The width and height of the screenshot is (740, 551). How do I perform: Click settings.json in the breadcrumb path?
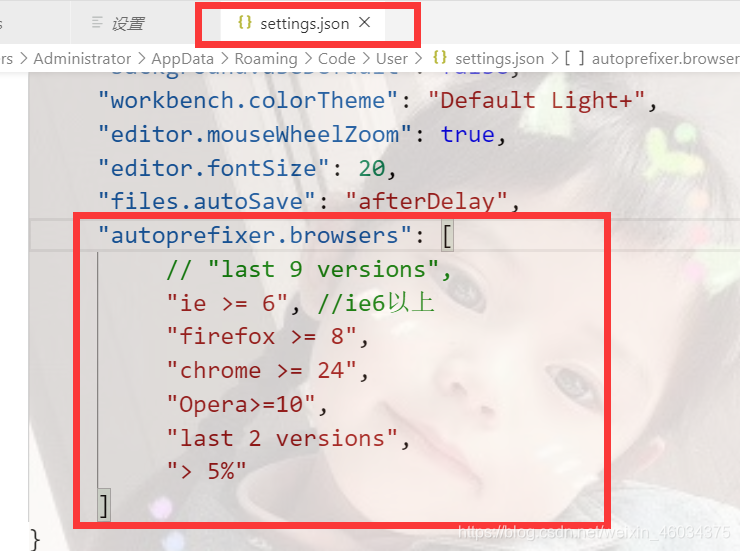tap(499, 58)
